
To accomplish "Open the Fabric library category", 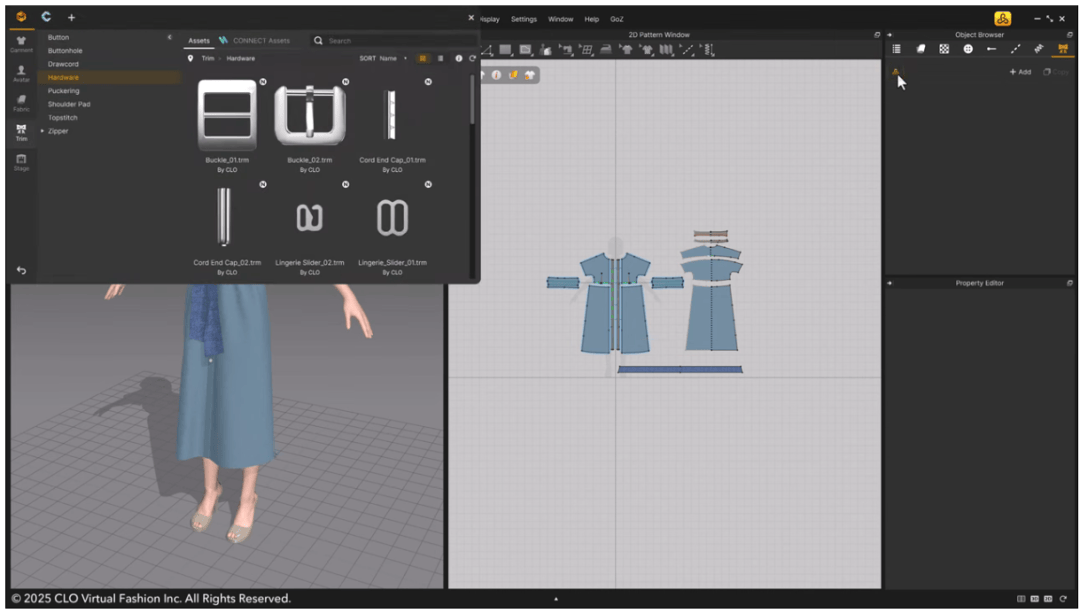I will [x=21, y=102].
